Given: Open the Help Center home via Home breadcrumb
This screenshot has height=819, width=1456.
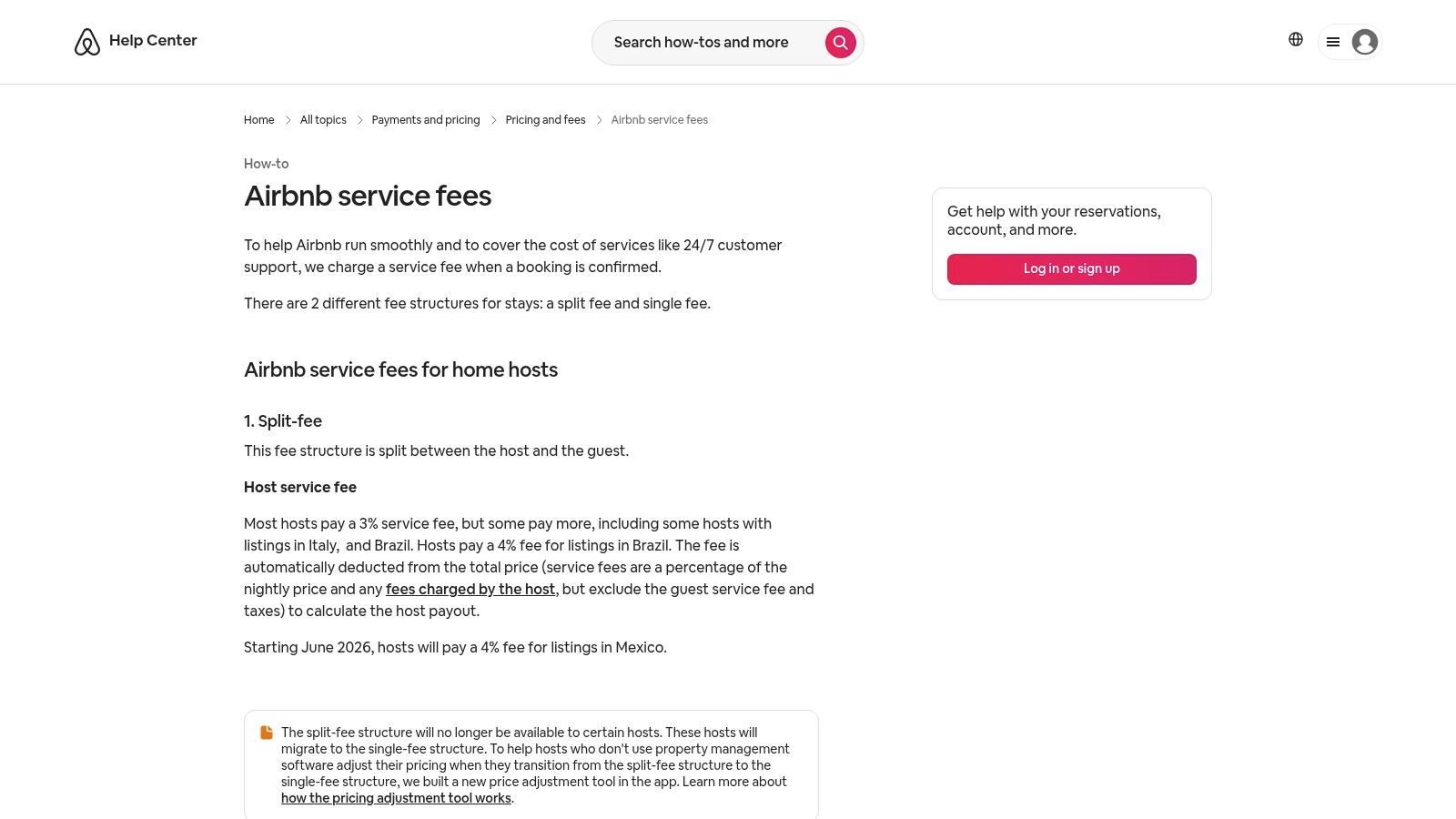Looking at the screenshot, I should click(258, 119).
